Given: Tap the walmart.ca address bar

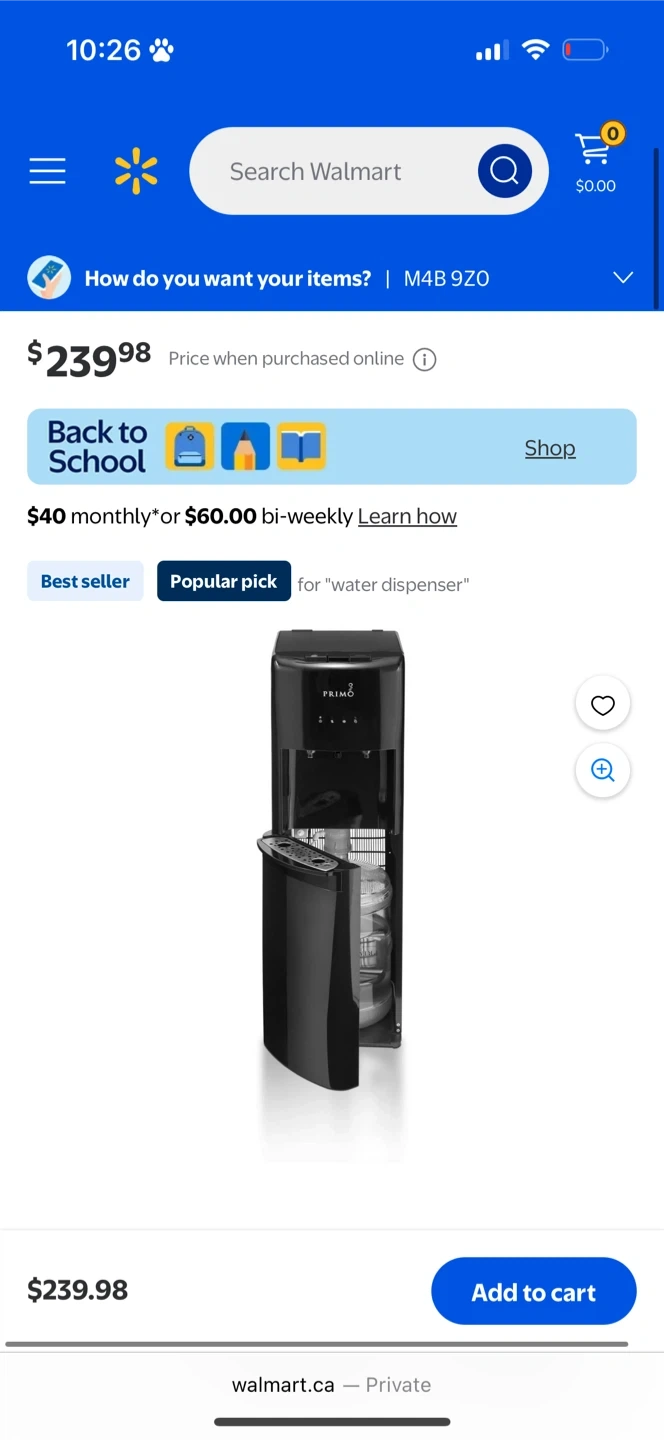Looking at the screenshot, I should tap(332, 1385).
